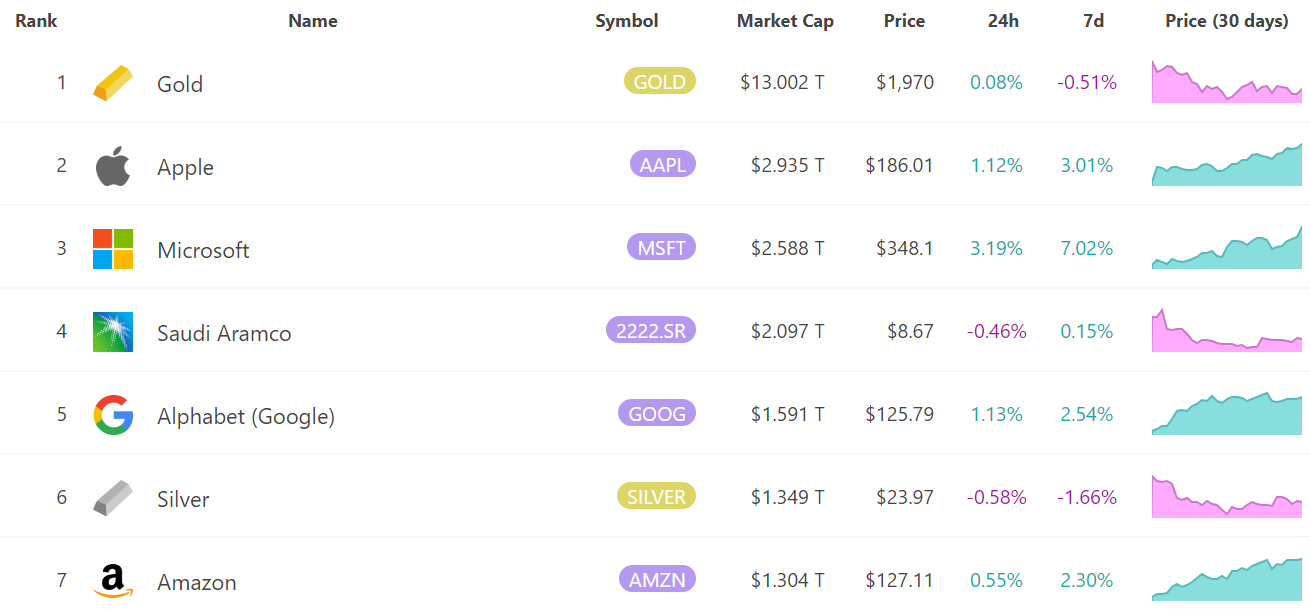Click the Microsoft logo icon
Screen dimensions: 1310x609
113,249
